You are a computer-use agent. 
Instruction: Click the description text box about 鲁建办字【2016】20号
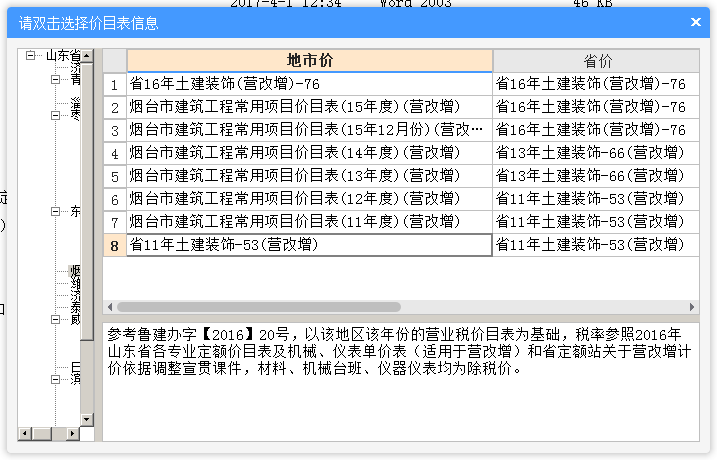coord(401,382)
